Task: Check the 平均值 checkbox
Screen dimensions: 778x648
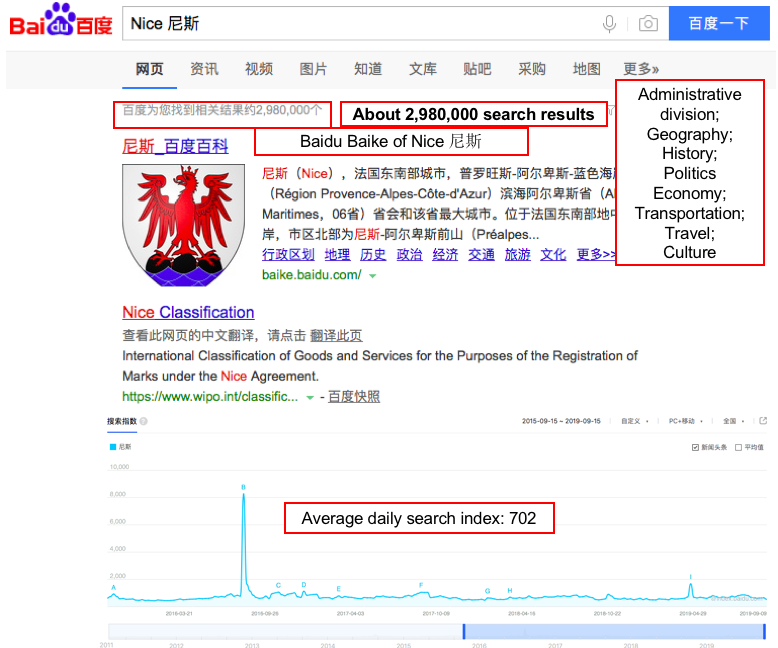Action: pos(738,448)
